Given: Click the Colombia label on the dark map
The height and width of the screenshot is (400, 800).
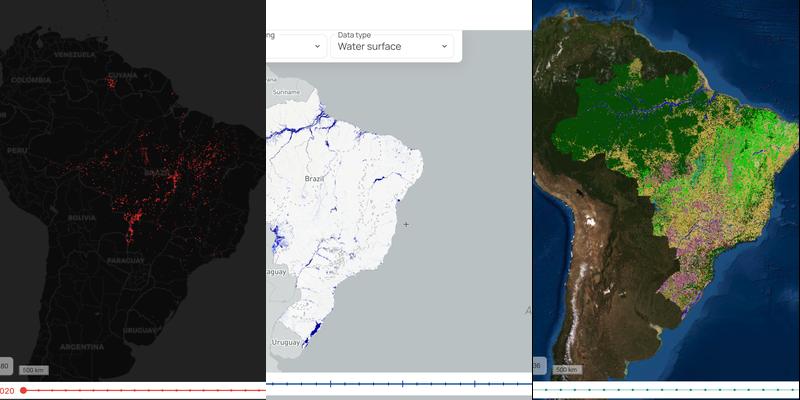Looking at the screenshot, I should [x=31, y=80].
